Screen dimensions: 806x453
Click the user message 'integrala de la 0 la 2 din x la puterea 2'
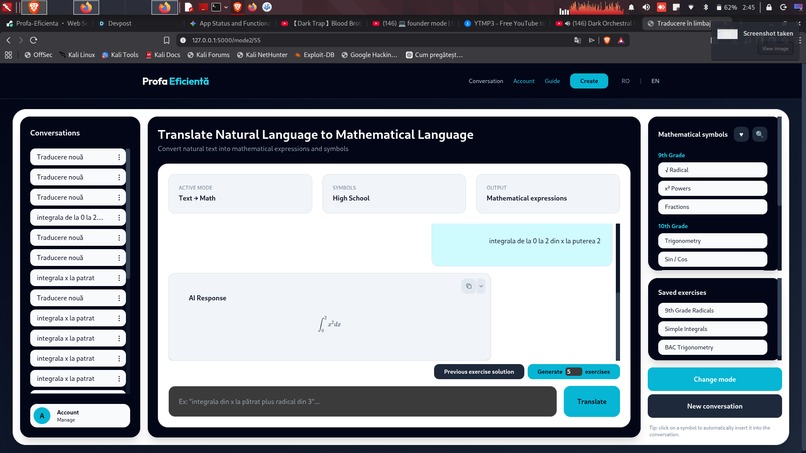(x=522, y=244)
